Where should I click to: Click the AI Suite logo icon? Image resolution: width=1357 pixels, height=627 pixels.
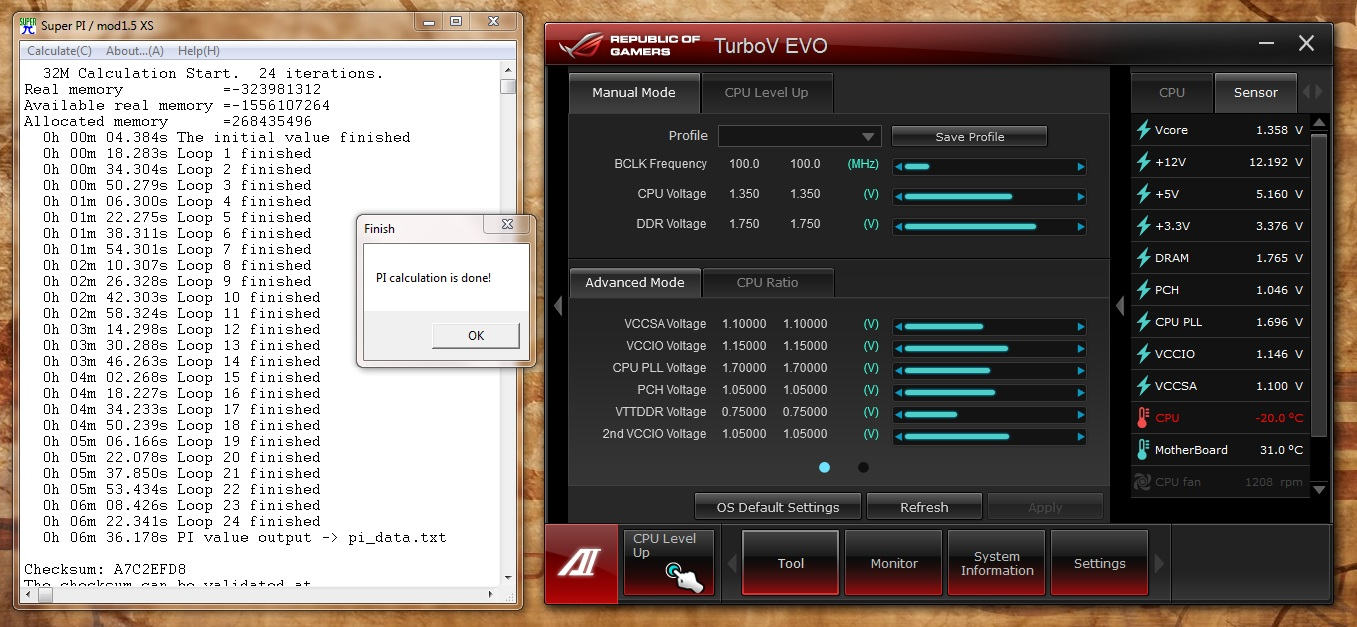click(x=581, y=564)
